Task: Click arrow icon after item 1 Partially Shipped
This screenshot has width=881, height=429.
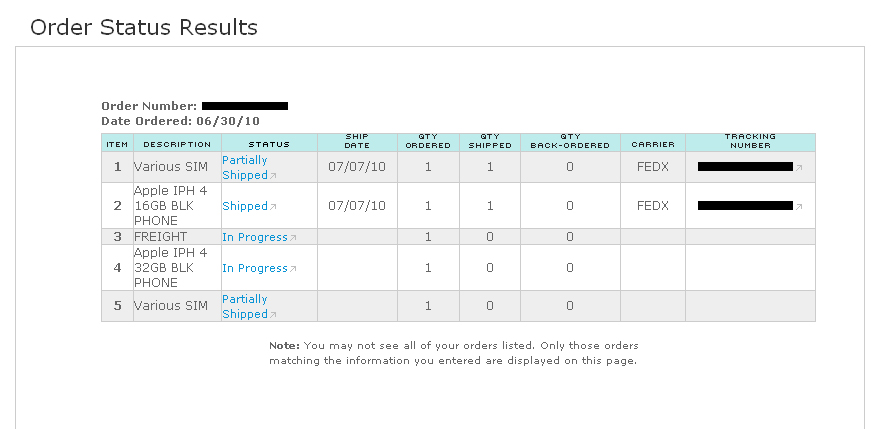Action: tap(273, 176)
